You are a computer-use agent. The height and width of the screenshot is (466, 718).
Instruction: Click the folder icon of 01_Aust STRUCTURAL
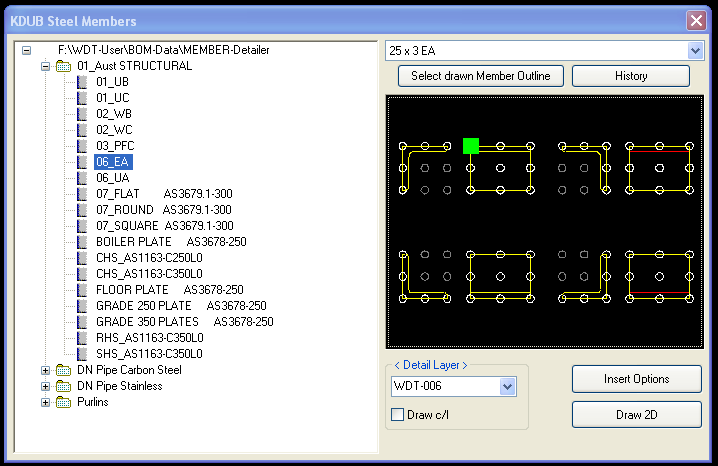pyautogui.click(x=63, y=66)
